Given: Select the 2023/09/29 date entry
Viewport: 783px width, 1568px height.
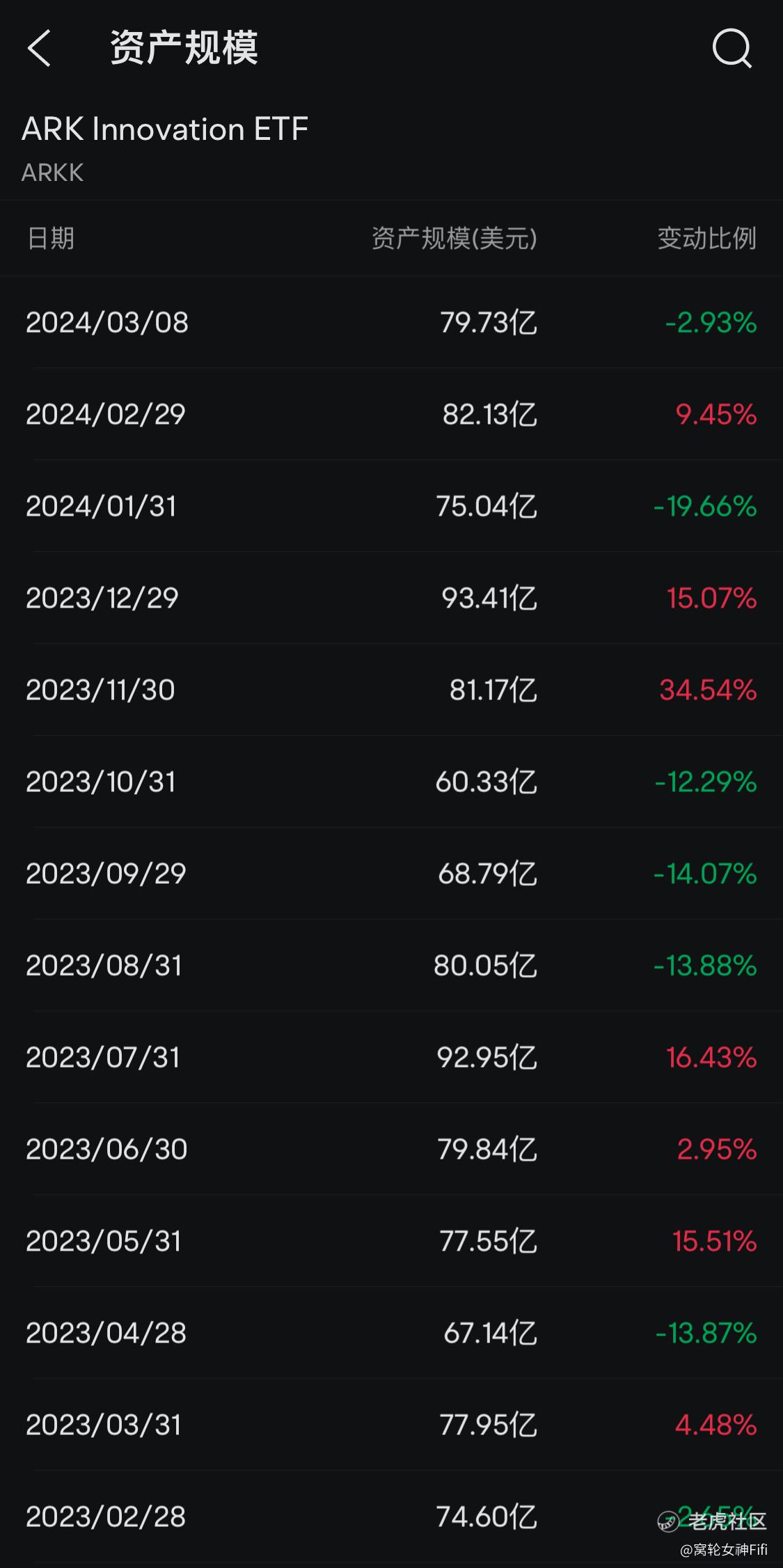Looking at the screenshot, I should coord(106,873).
